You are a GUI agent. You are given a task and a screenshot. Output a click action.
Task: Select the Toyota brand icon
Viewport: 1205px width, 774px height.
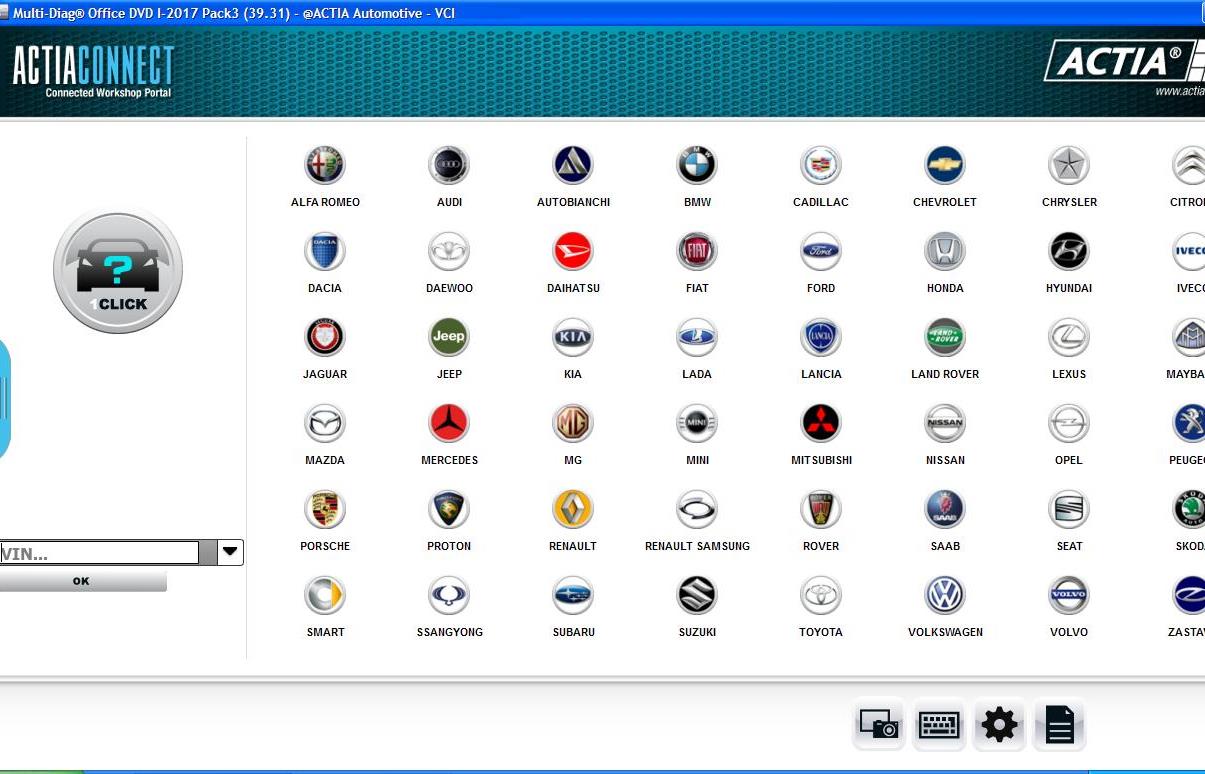(821, 595)
